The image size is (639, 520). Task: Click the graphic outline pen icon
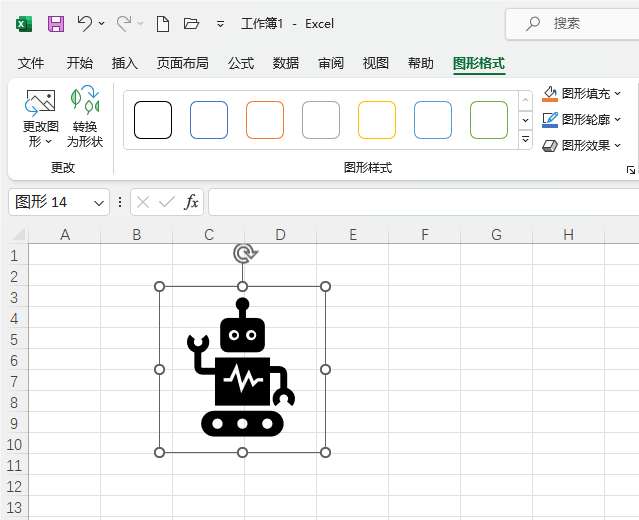click(550, 119)
